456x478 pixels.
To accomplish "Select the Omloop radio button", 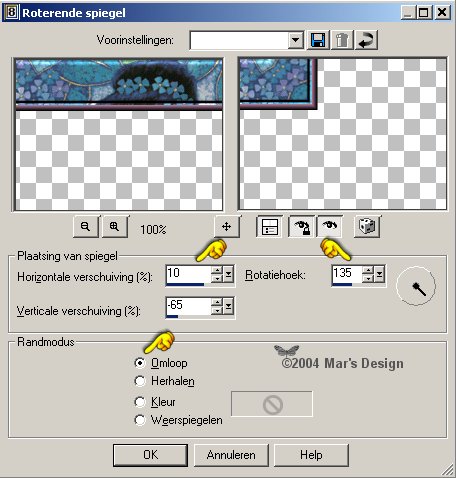I will click(x=140, y=363).
